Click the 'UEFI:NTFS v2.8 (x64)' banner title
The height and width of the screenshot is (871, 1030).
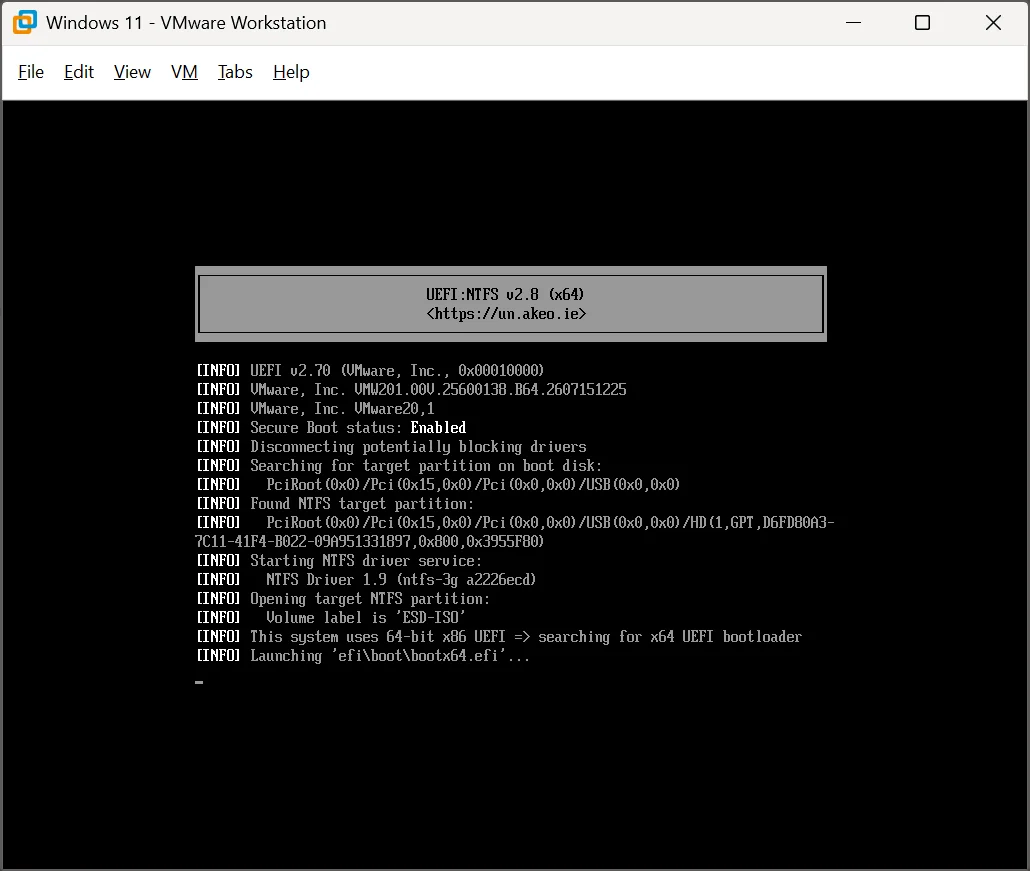504,294
